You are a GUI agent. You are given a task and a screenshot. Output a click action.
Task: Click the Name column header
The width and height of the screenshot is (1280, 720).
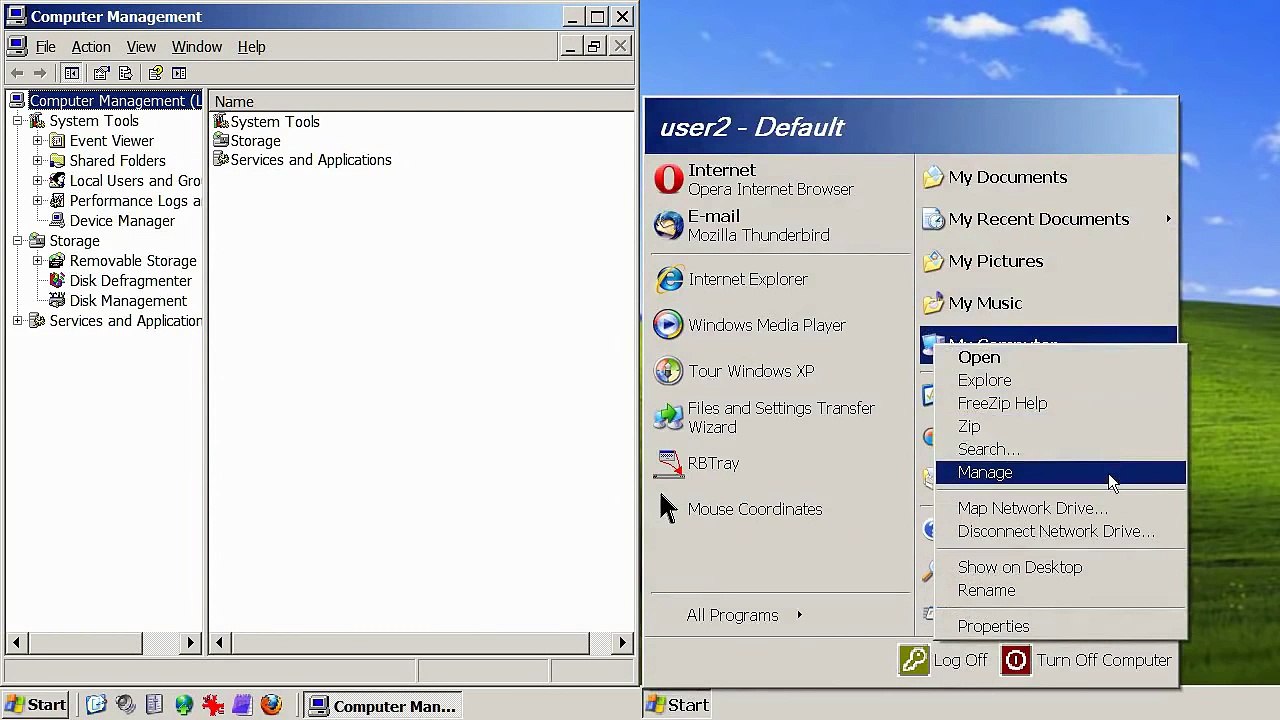tap(421, 101)
